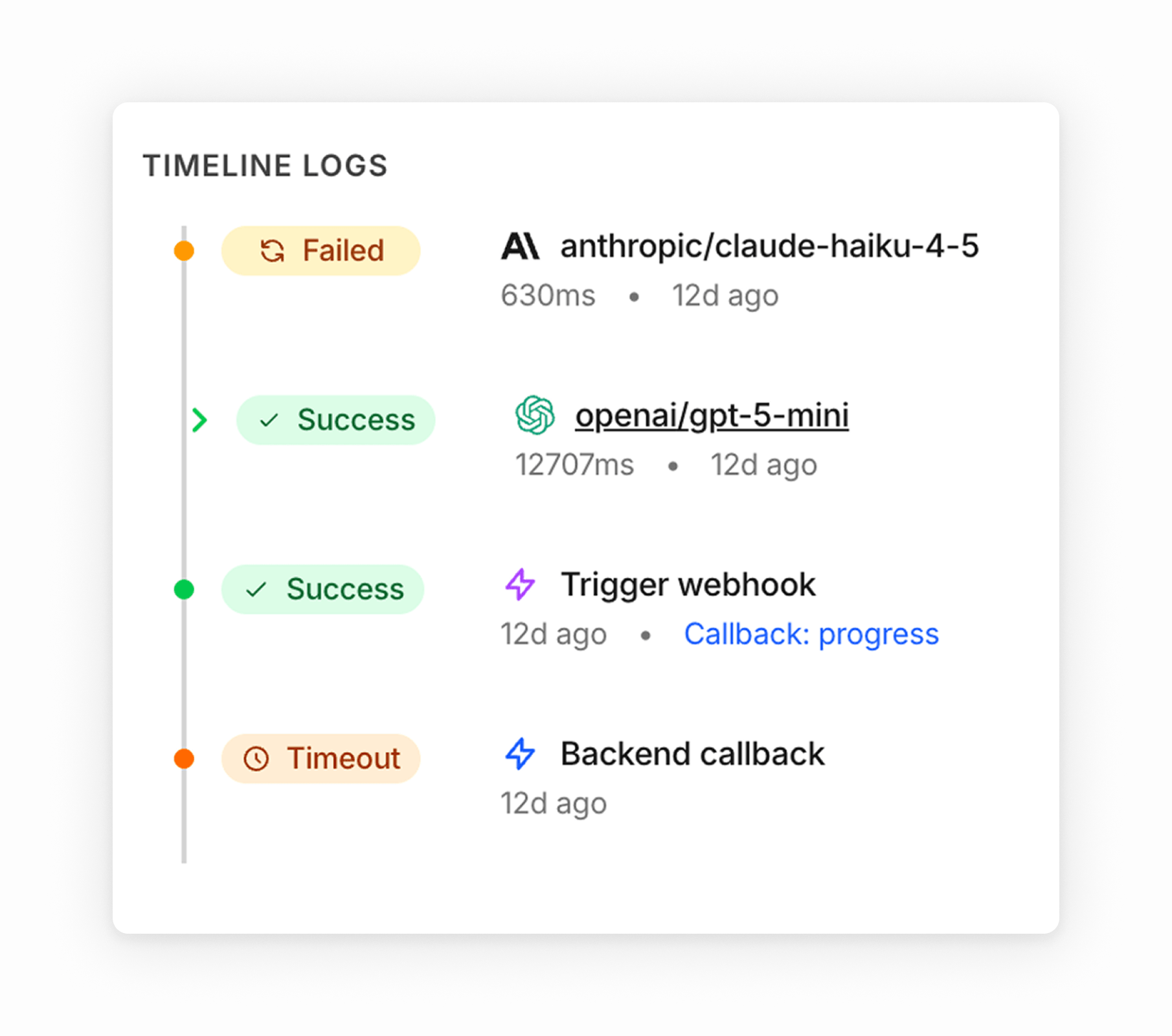Click the Timeout status badge
This screenshot has height=1036, width=1172.
[321, 758]
